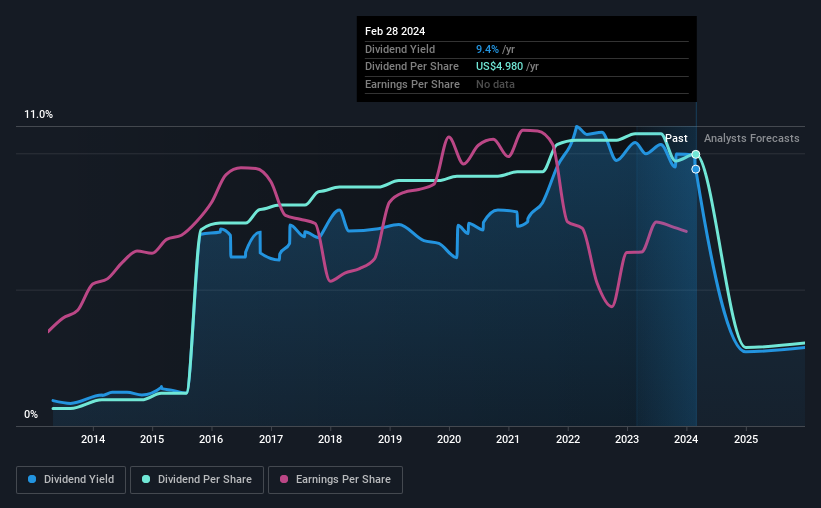Click the pink Earnings Per Share legend dot
Viewport: 821px width, 508px height.
[x=284, y=479]
